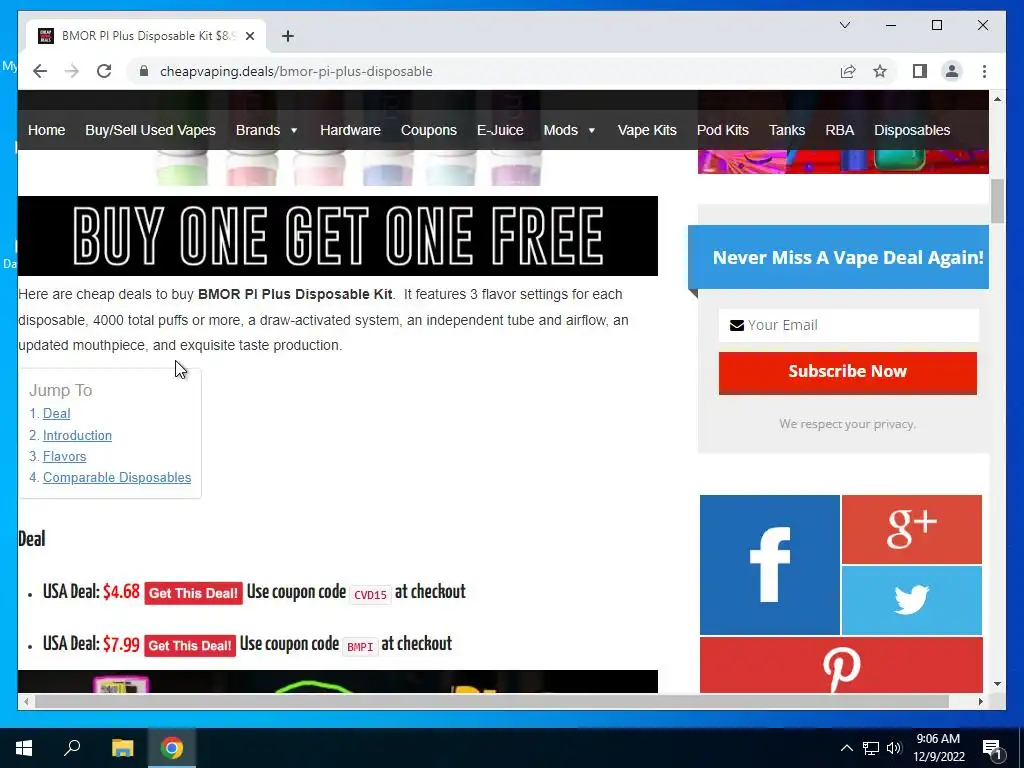Click the Chrome taskbar icon
Screen dimensions: 1024x768
point(172,748)
